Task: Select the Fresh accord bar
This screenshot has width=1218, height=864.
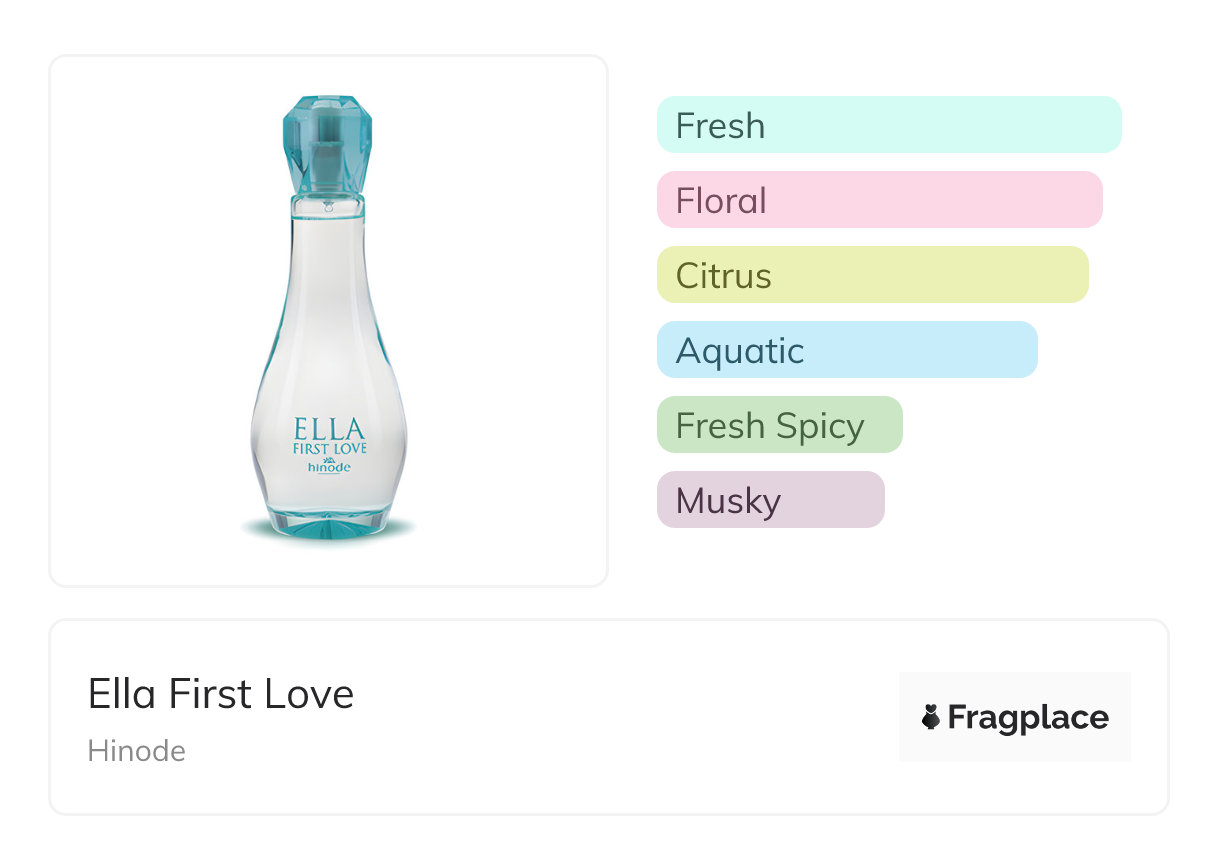Action: 888,125
